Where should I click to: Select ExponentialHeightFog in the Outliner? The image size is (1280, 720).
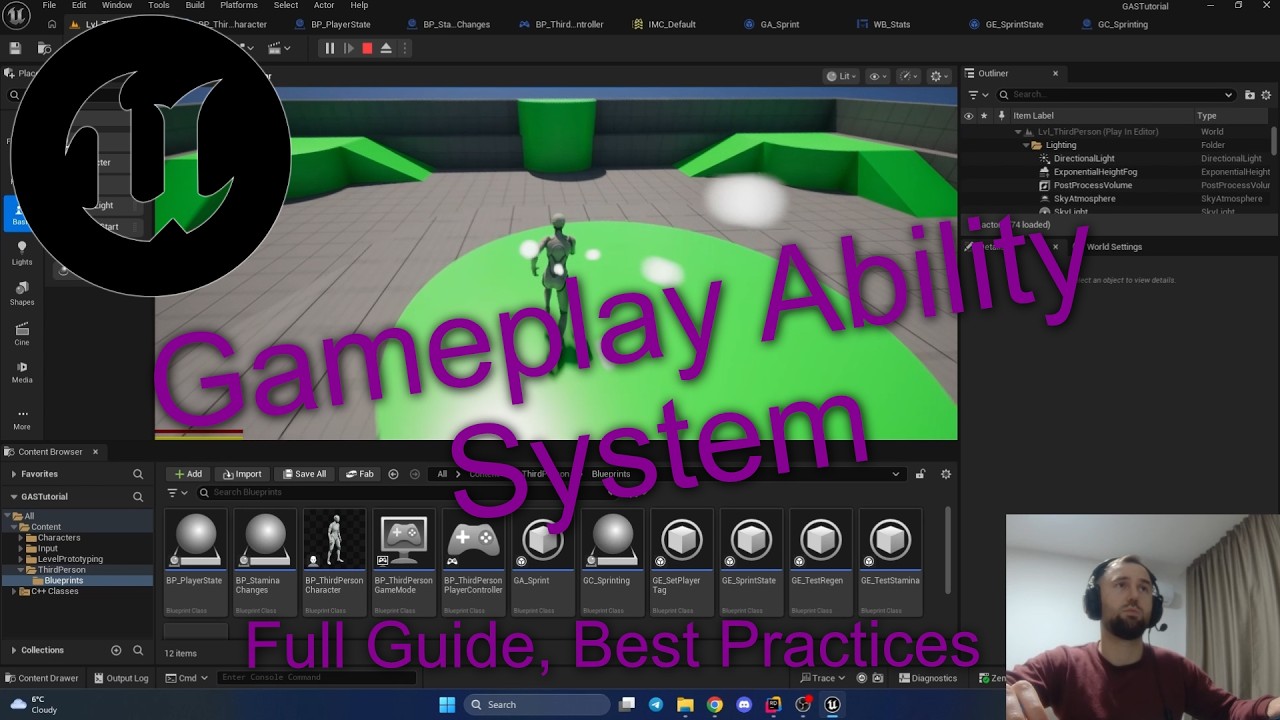1095,172
